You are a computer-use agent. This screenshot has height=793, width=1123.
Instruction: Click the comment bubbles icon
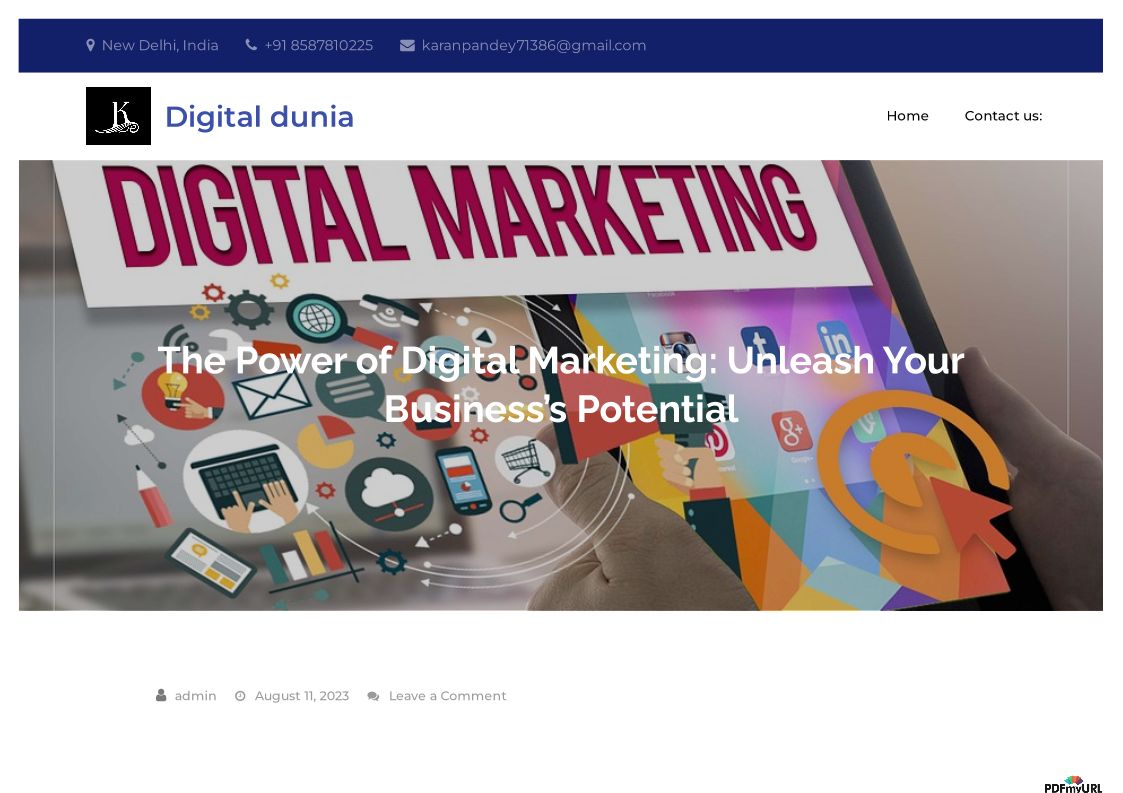(373, 696)
